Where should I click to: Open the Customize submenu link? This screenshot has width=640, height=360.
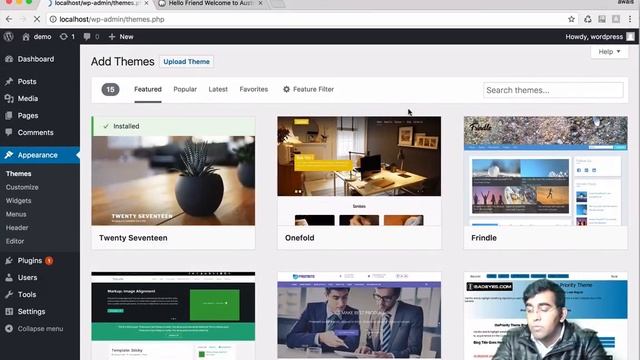[x=22, y=187]
